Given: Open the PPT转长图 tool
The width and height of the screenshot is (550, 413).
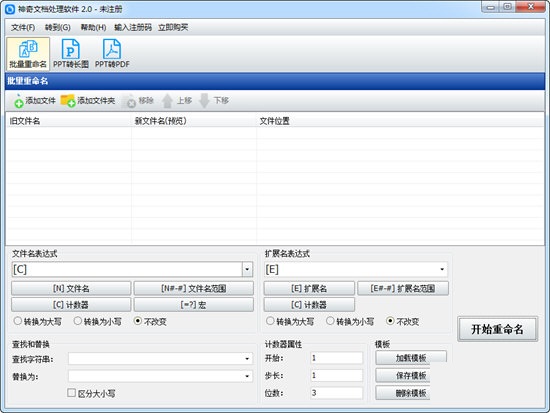Looking at the screenshot, I should coord(71,54).
